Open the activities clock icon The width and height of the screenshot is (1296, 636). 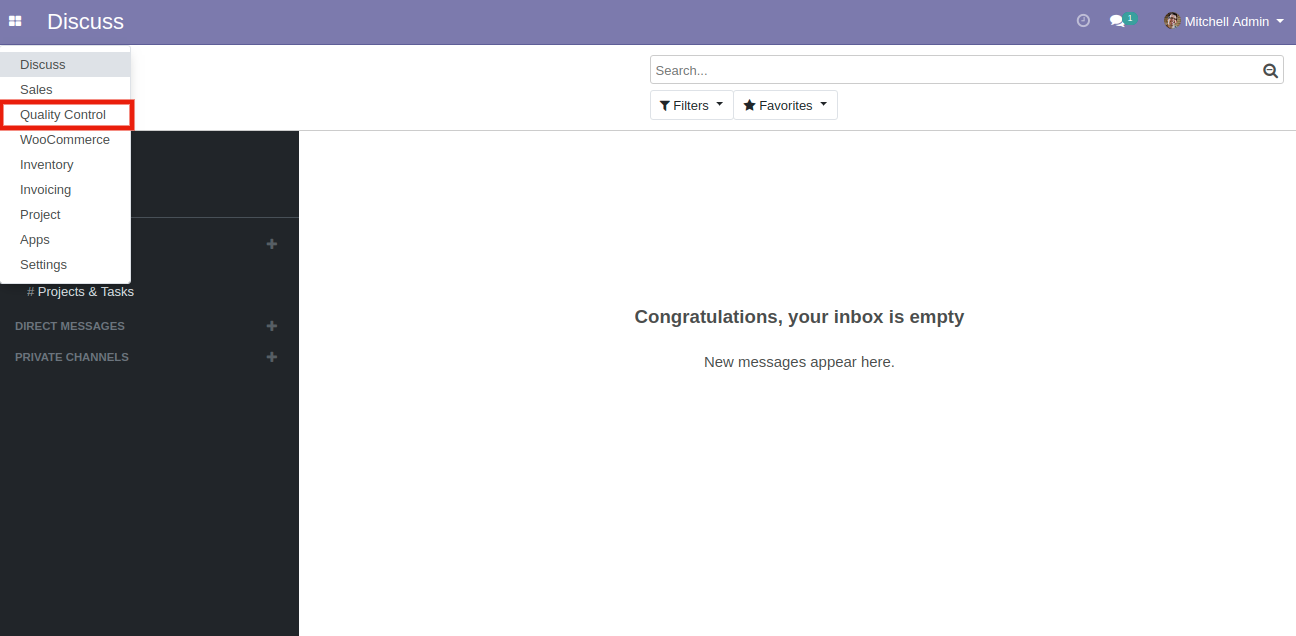pyautogui.click(x=1083, y=21)
